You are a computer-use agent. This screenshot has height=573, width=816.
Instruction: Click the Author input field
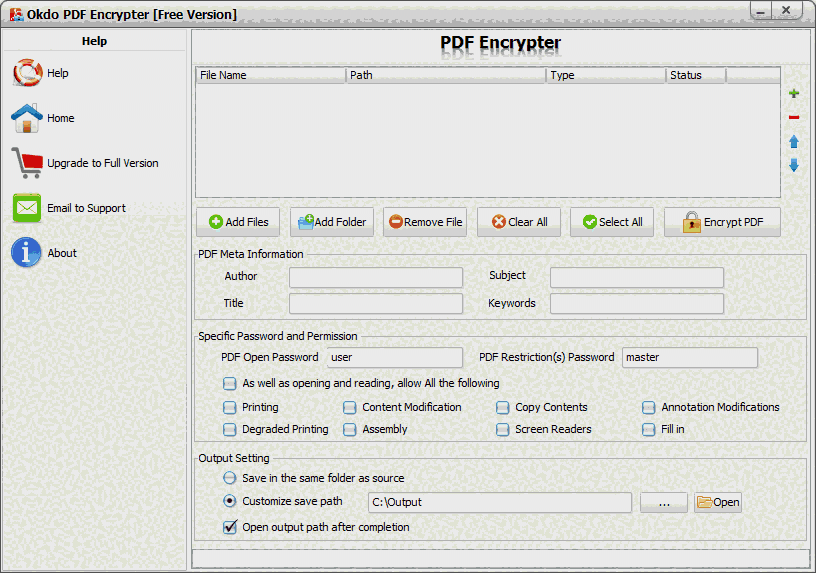click(376, 277)
